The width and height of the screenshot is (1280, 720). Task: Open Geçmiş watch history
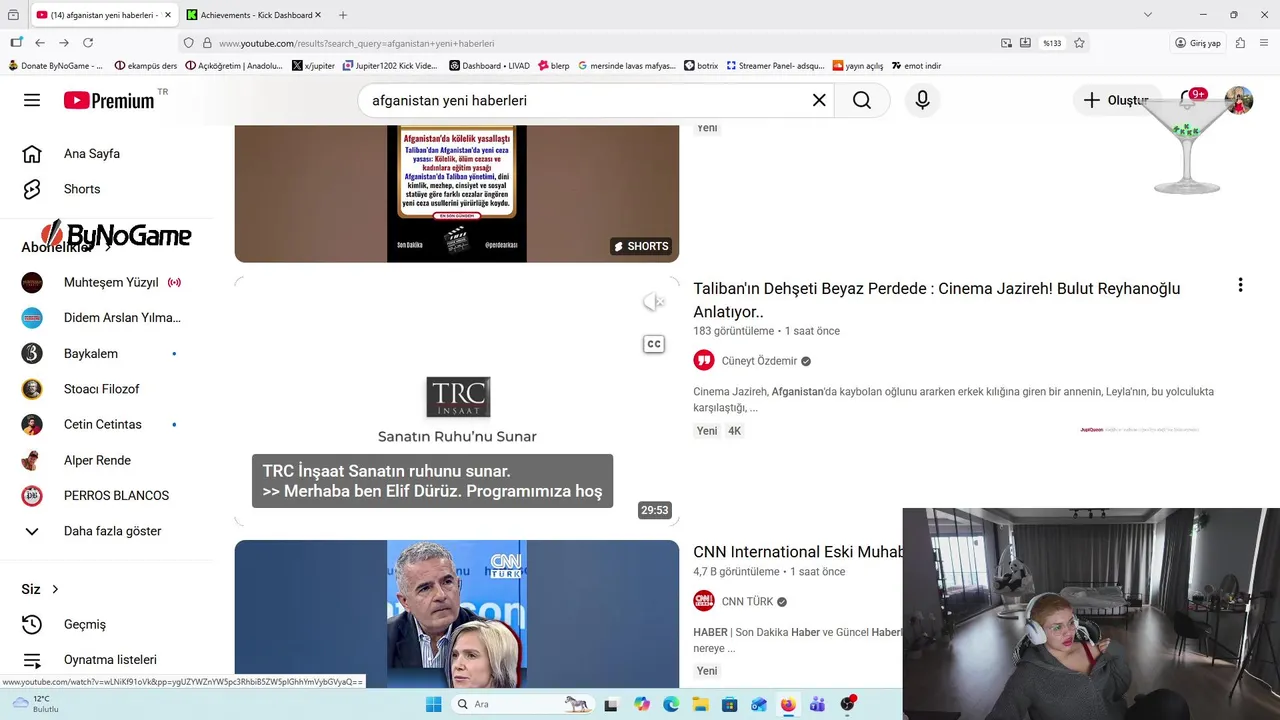[x=84, y=624]
